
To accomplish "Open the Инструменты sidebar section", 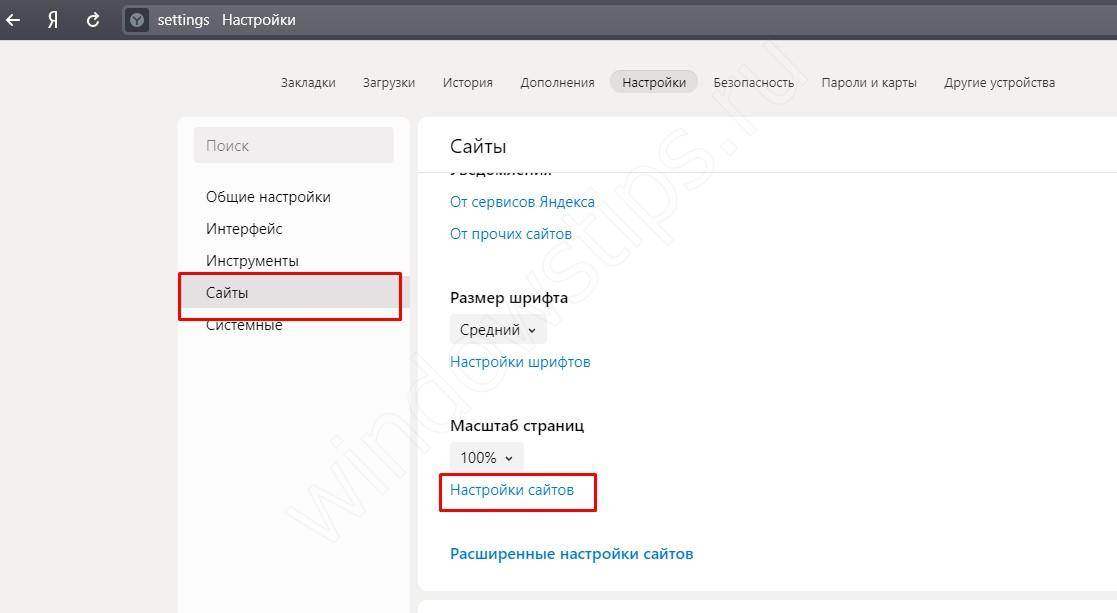I will (252, 261).
